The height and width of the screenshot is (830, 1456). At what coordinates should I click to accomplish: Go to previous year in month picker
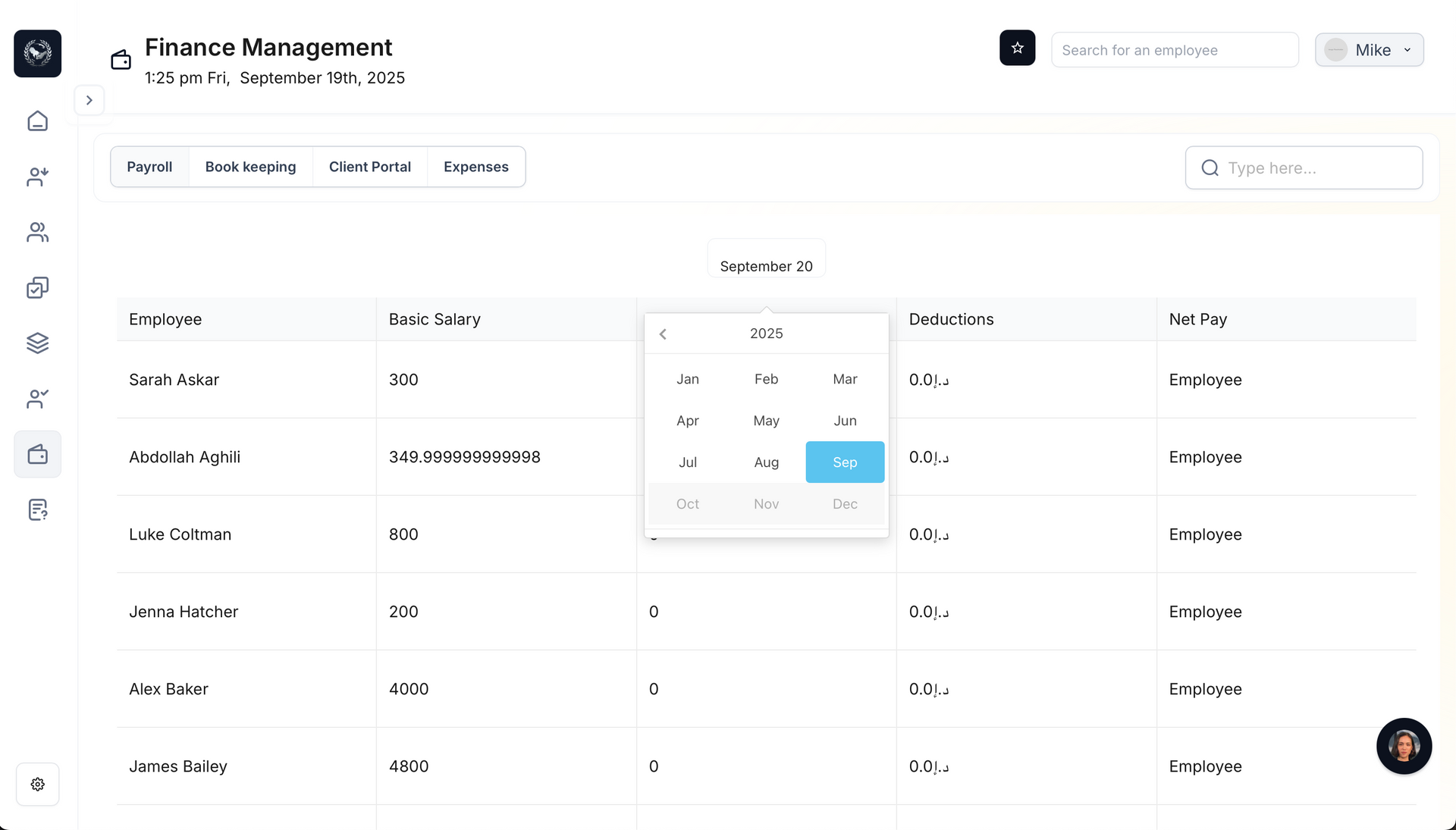point(663,334)
